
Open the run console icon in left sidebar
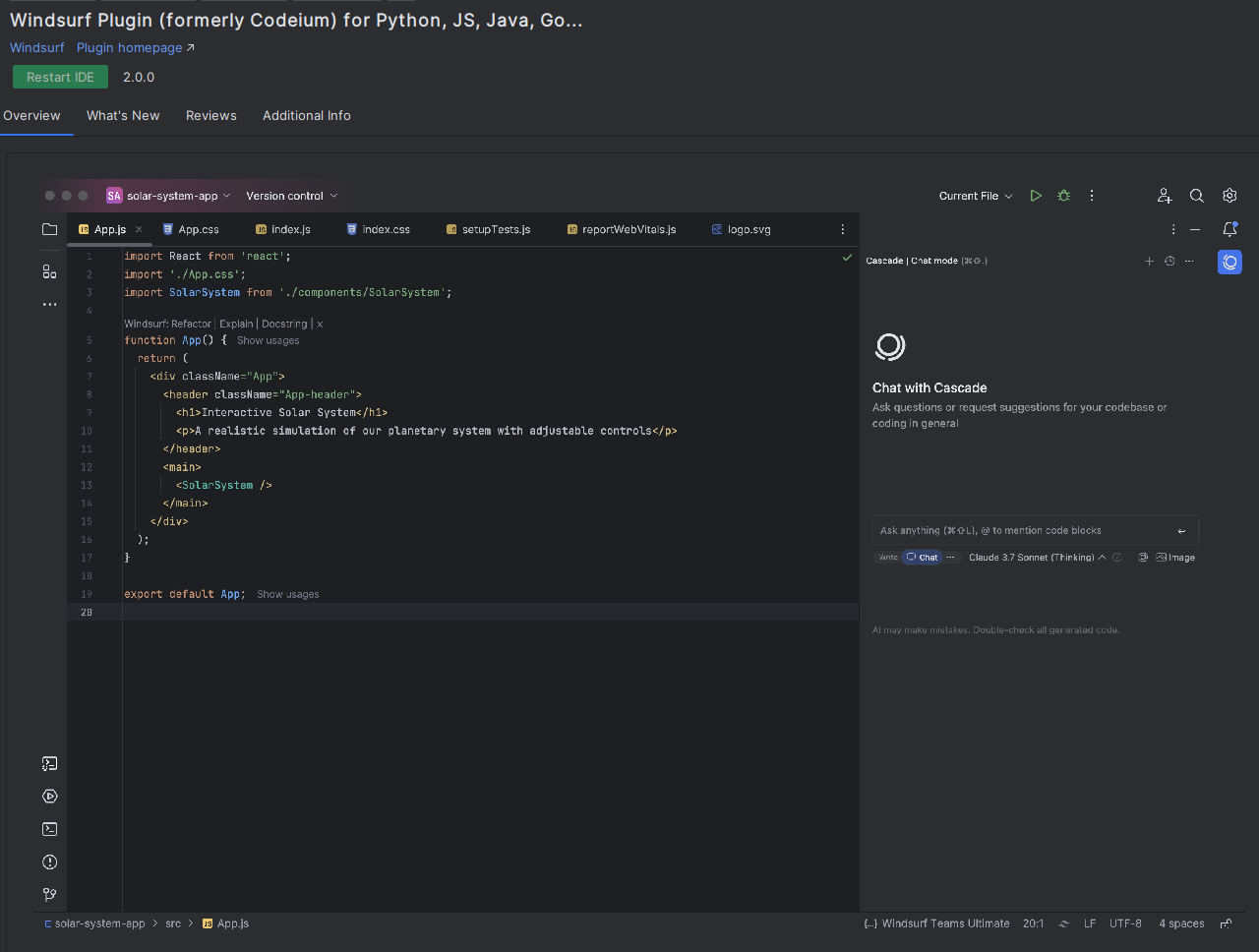49,764
